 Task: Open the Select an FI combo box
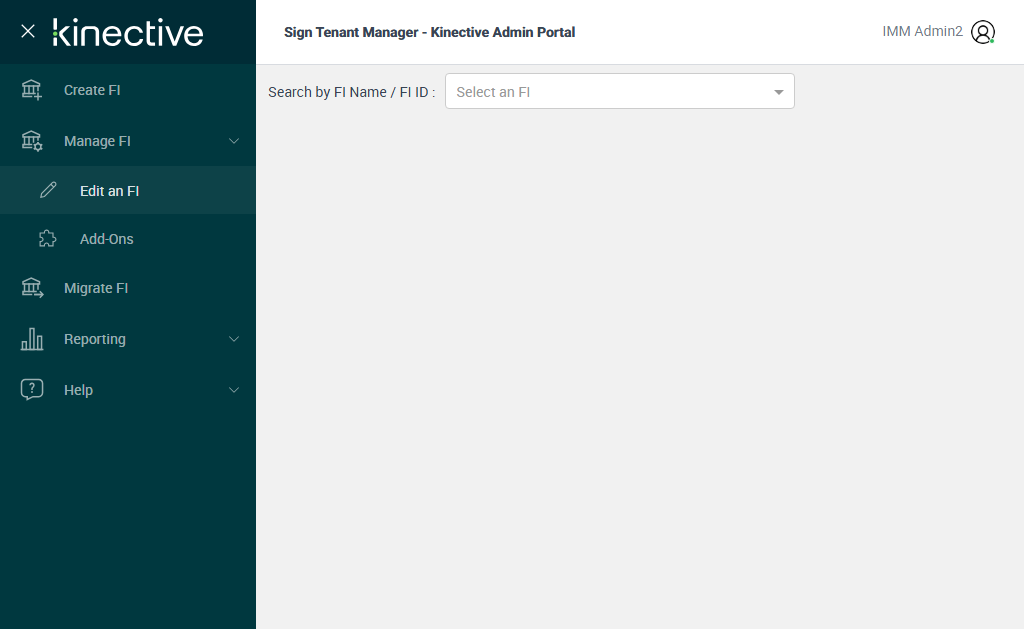coord(620,91)
